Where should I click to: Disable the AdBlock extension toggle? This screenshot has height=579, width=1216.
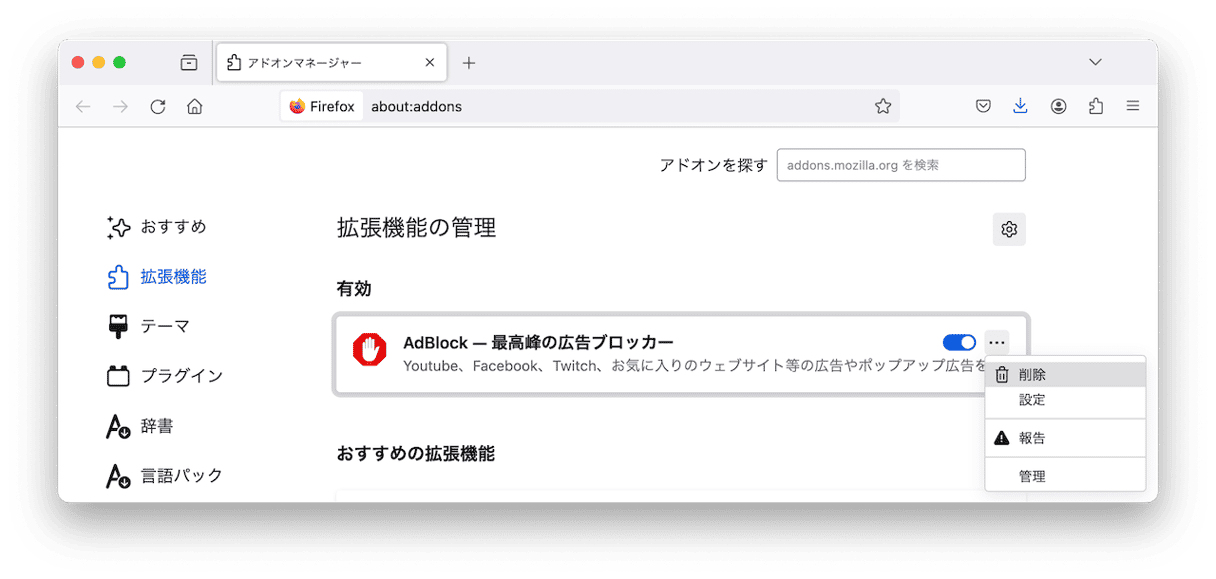click(959, 343)
